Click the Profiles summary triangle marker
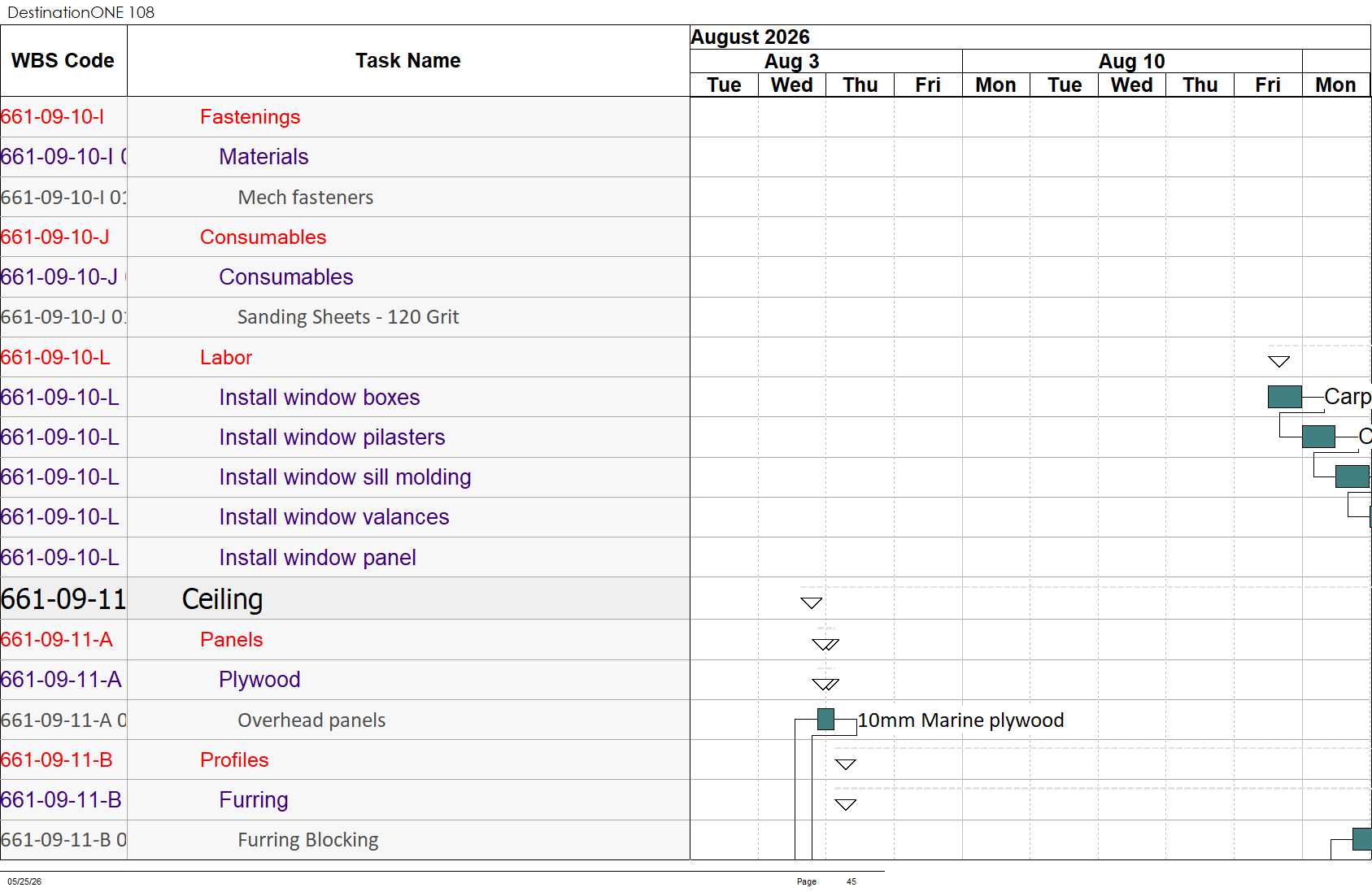Screen dimensions: 1372x892 point(846,765)
